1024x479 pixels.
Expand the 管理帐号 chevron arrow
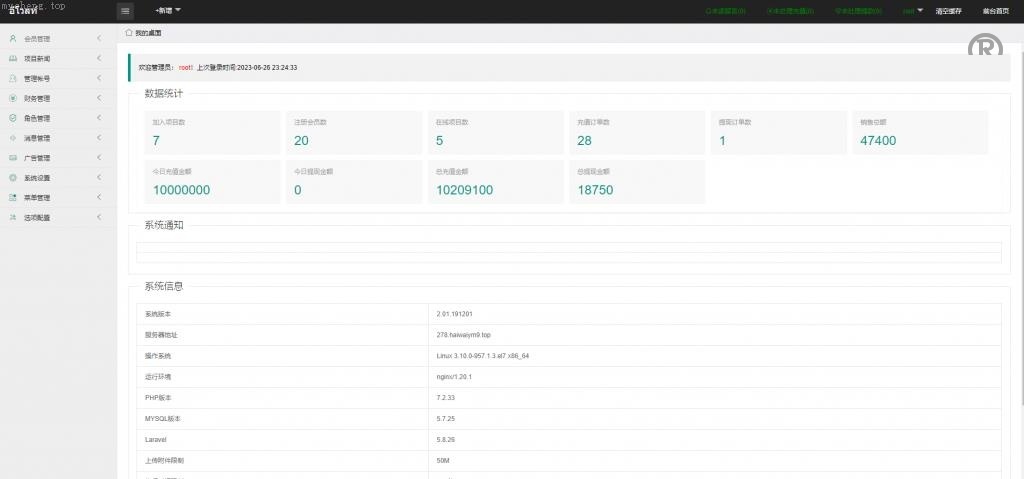[x=99, y=78]
